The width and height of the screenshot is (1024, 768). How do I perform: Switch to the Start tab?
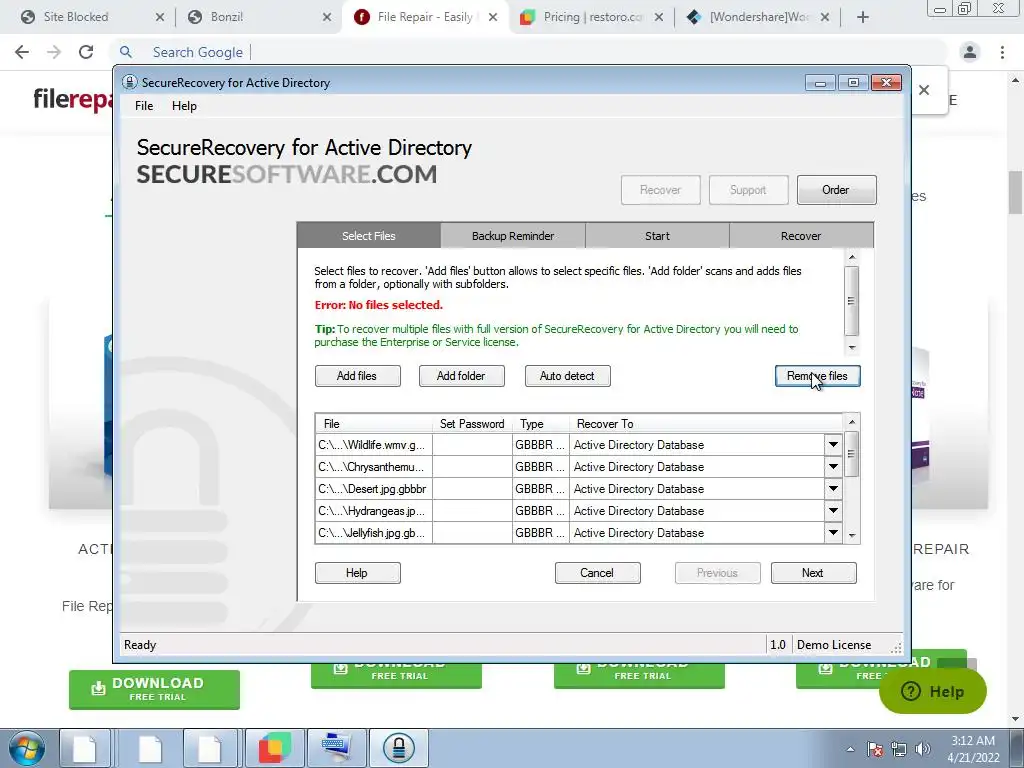(657, 236)
